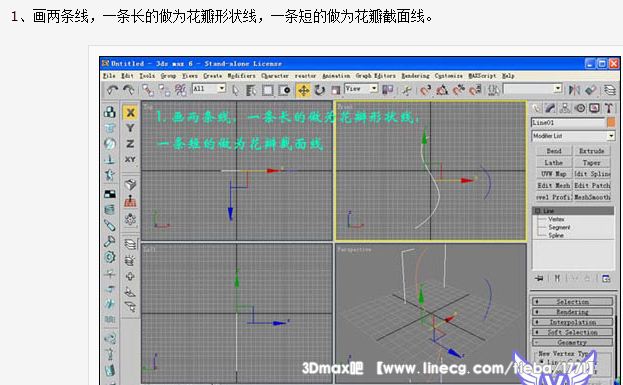Image resolution: width=623 pixels, height=385 pixels.
Task: Select Vertex sub-object in modifier stack
Action: (556, 219)
